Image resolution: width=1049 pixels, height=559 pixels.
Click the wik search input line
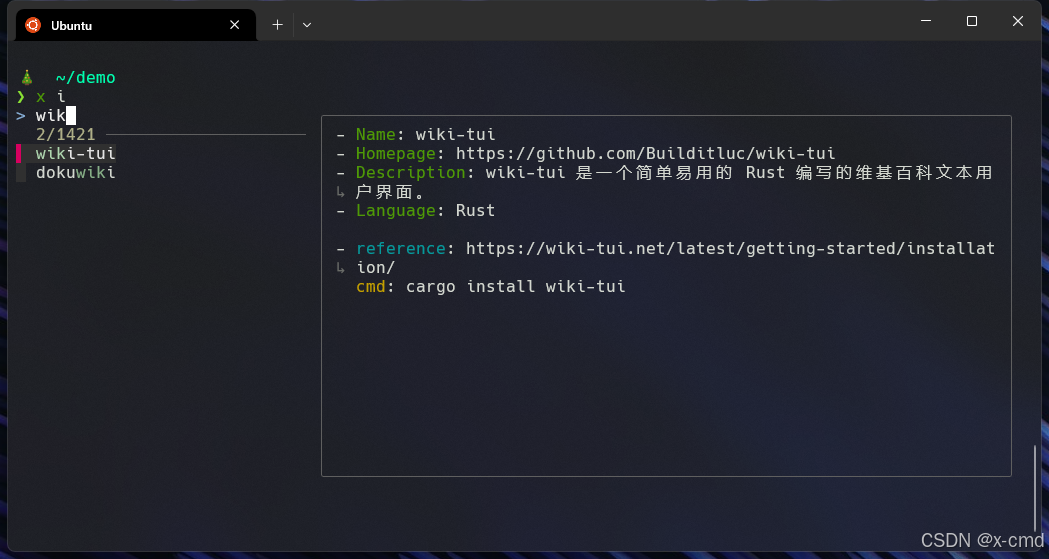coord(46,116)
